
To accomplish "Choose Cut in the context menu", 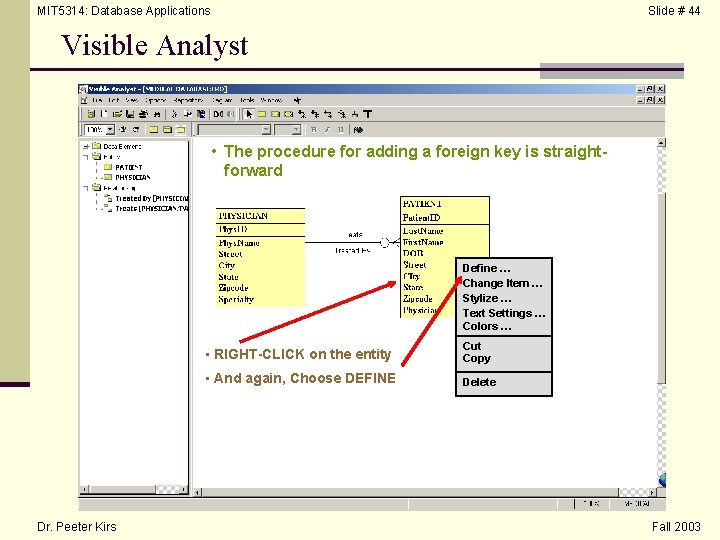I will click(472, 346).
